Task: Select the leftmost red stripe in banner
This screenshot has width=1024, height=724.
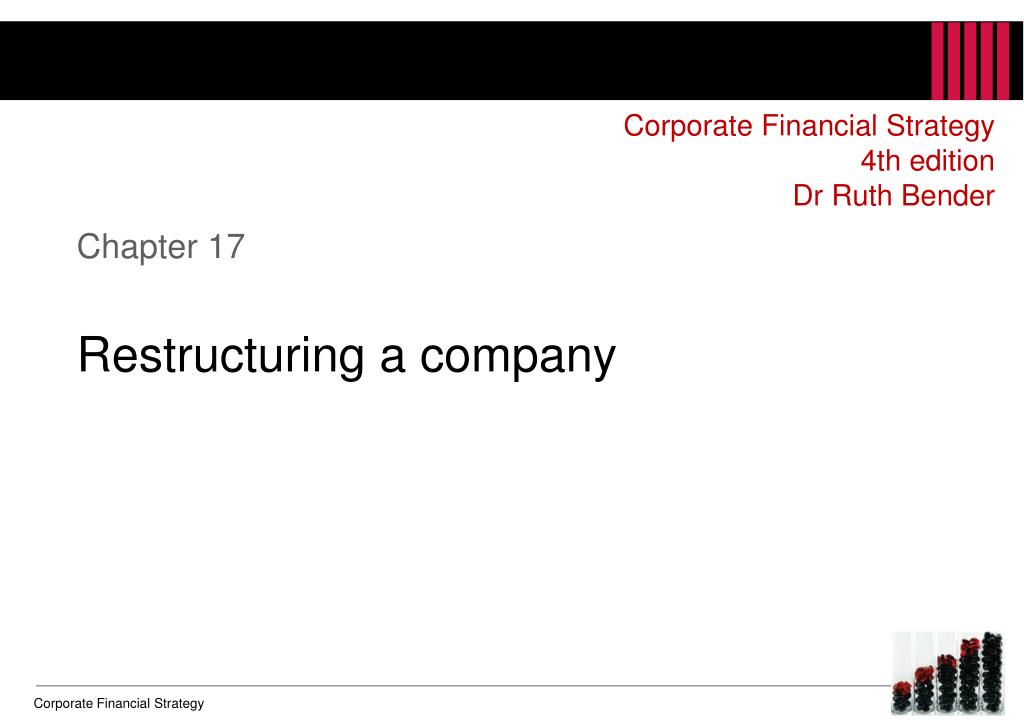Action: [938, 61]
